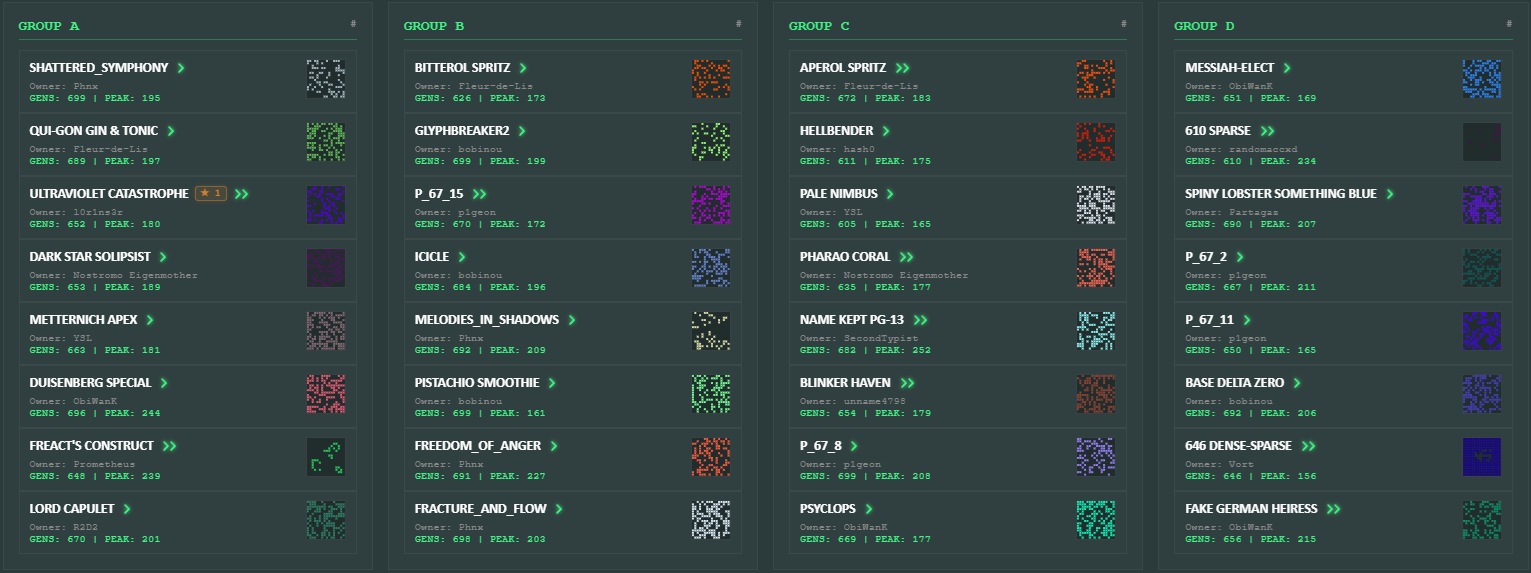Click the double chevron next to PHARAO CORAL

(x=906, y=257)
